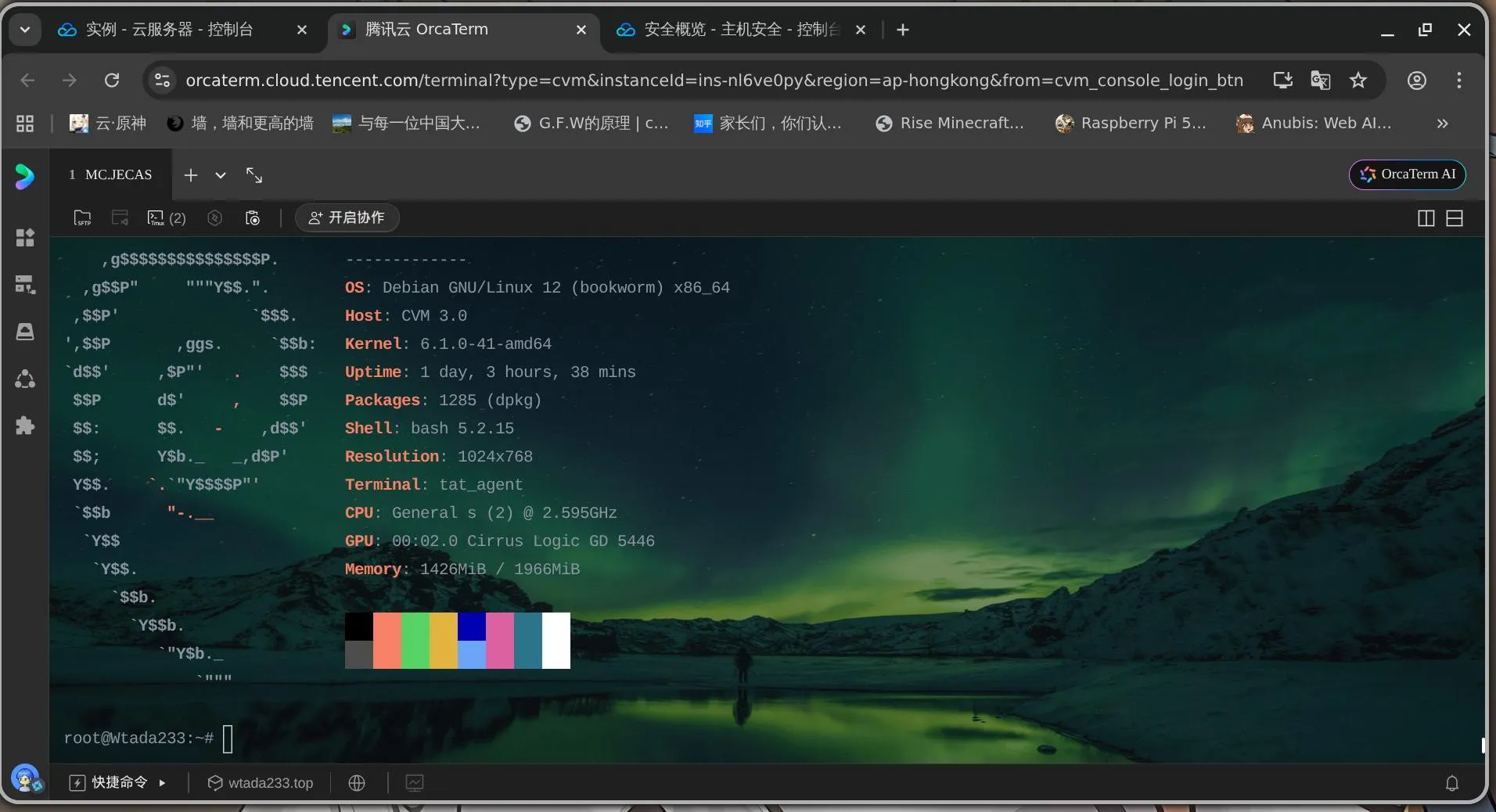The width and height of the screenshot is (1496, 812).
Task: Bookmark this page with the star icon
Action: click(1358, 81)
